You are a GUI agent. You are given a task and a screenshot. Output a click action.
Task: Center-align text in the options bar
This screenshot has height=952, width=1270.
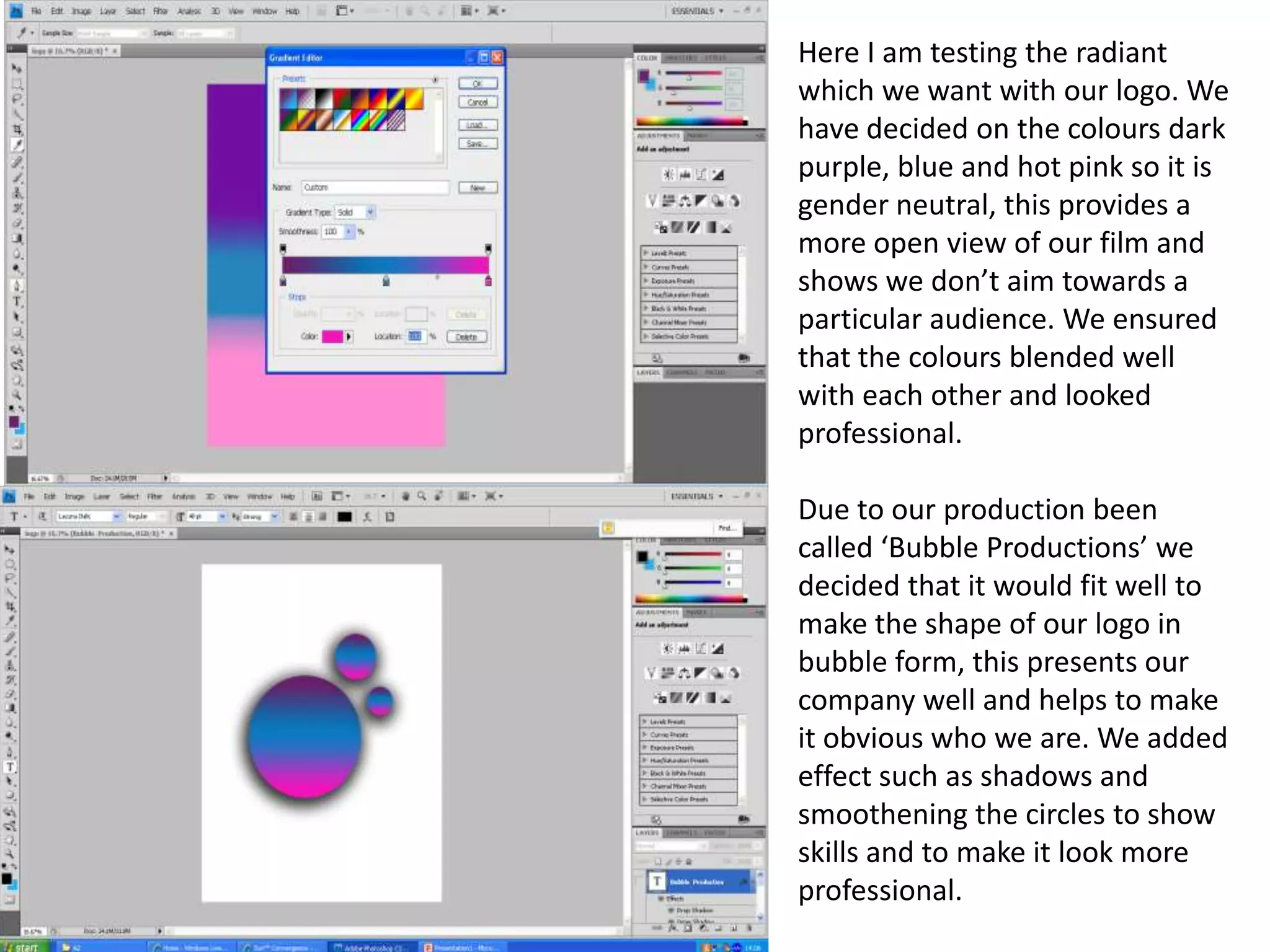(308, 516)
